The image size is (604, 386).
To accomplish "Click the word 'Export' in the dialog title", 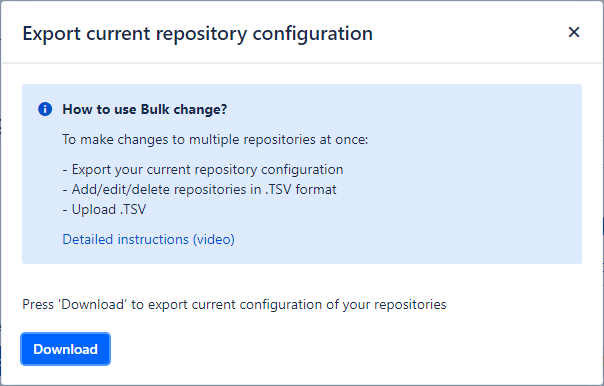I will pyautogui.click(x=52, y=34).
